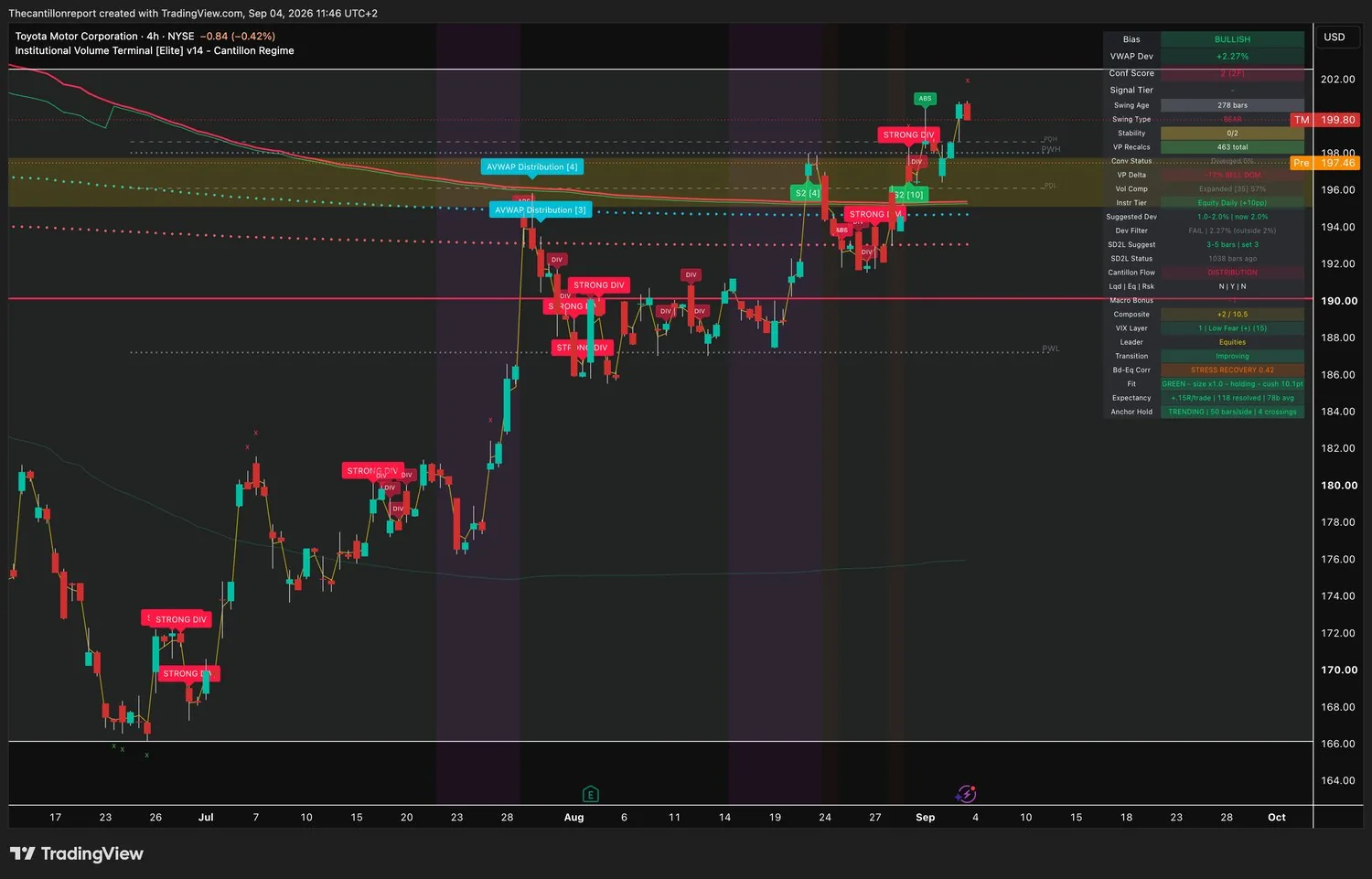The width and height of the screenshot is (1372, 879).
Task: Click the earnings 'E' marker on the time axis
Action: click(590, 794)
